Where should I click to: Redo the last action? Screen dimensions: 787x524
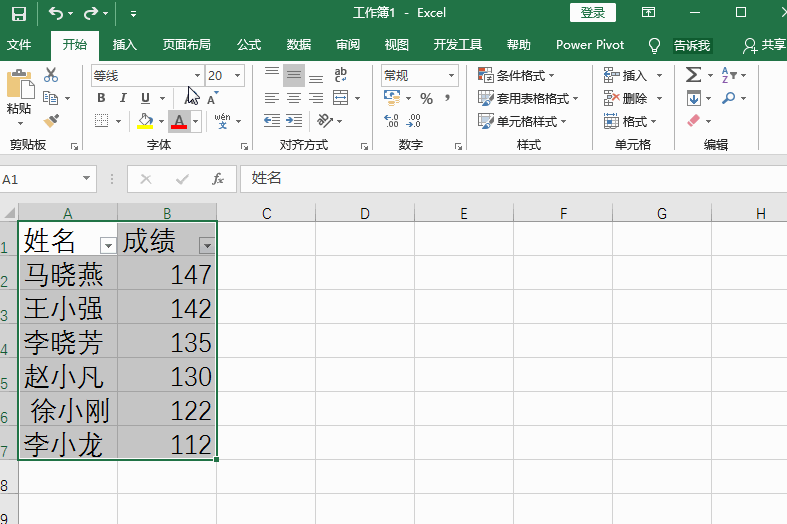pyautogui.click(x=91, y=14)
